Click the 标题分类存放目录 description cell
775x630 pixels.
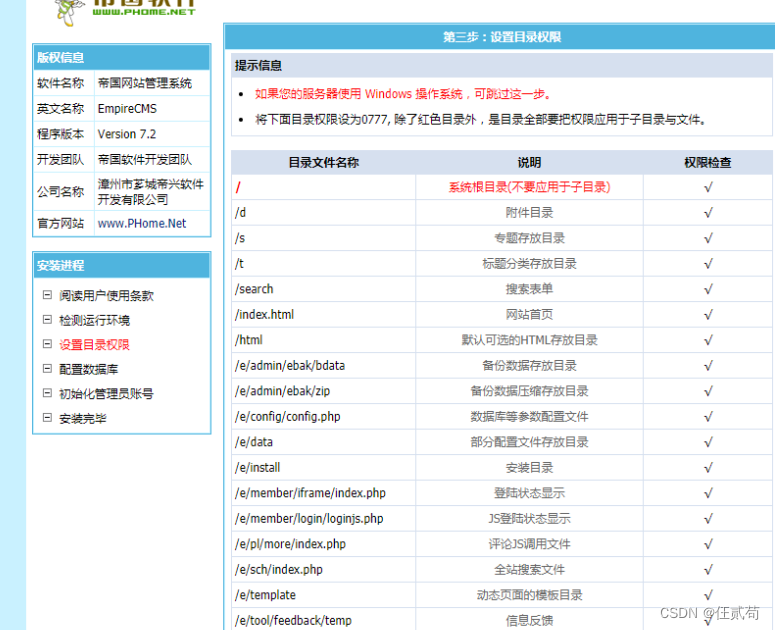pyautogui.click(x=529, y=264)
